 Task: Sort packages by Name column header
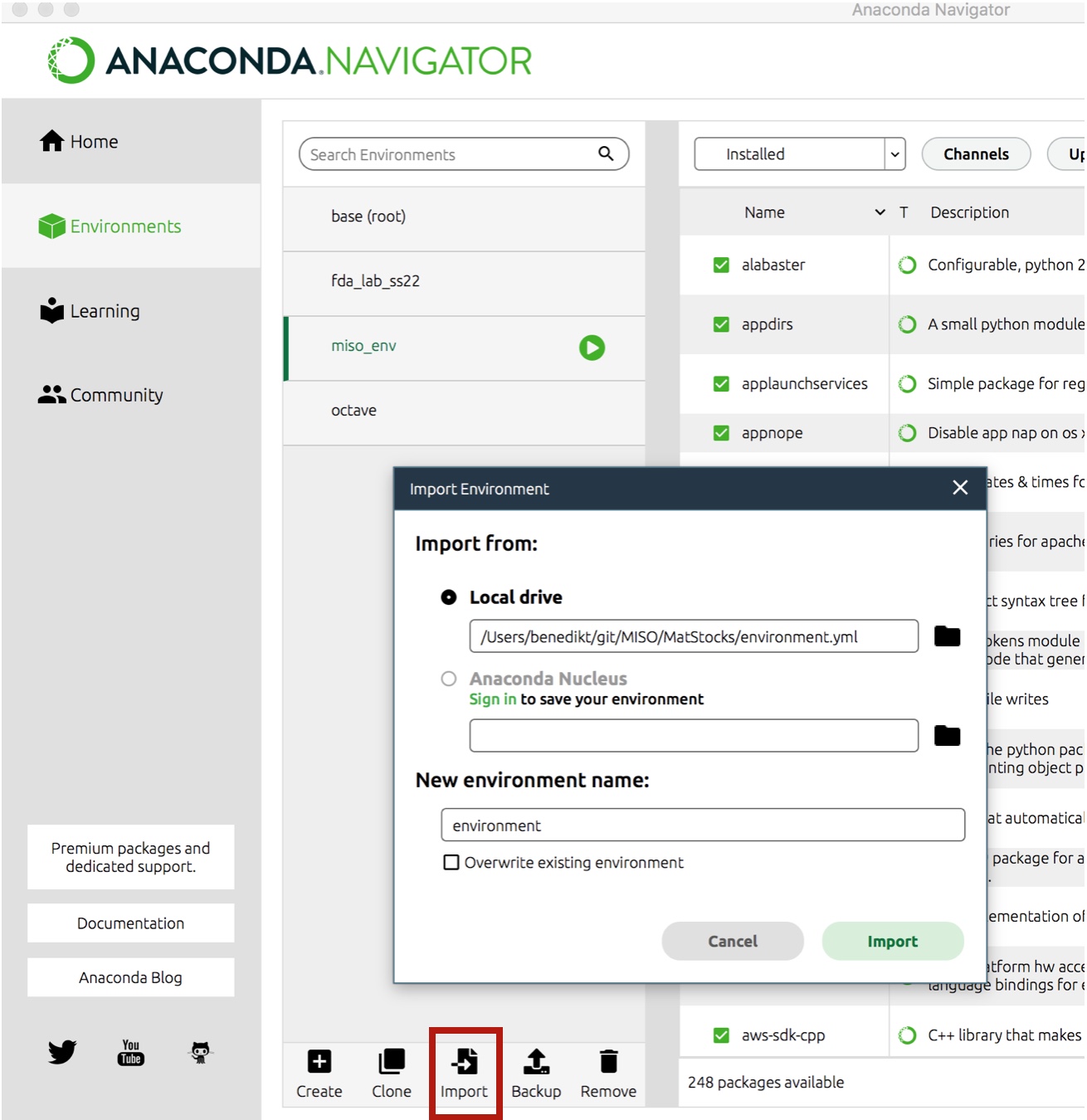tap(764, 212)
